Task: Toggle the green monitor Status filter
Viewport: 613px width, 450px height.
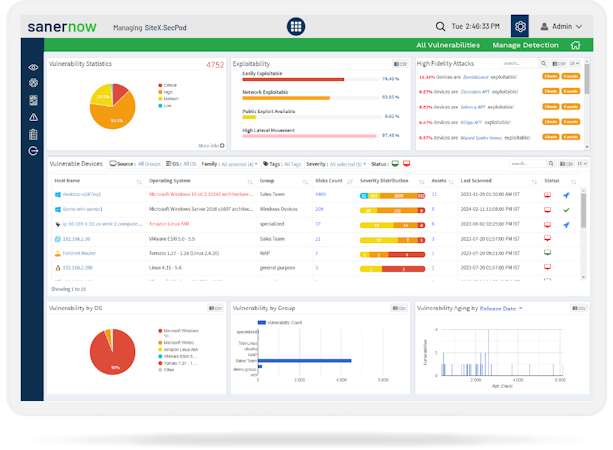Action: (395, 163)
